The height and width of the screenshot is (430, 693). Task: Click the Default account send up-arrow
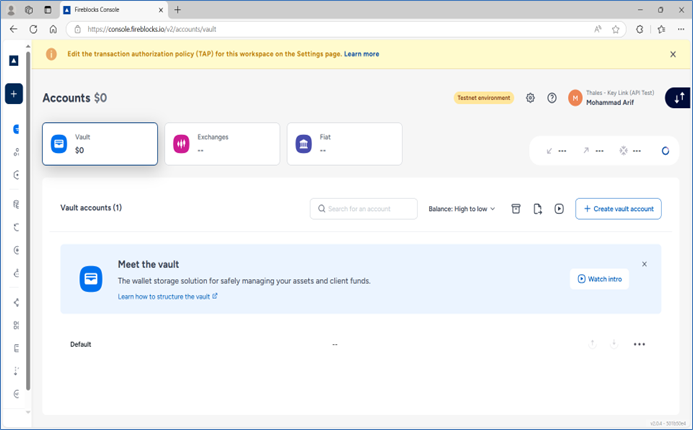click(592, 344)
